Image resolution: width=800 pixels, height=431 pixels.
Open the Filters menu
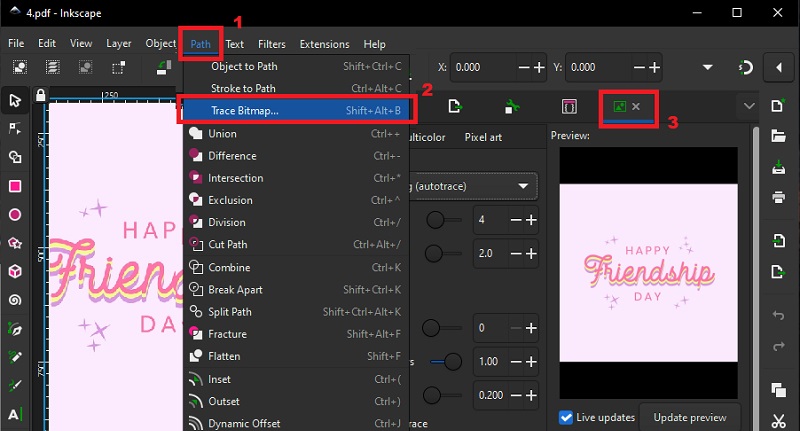coord(271,44)
